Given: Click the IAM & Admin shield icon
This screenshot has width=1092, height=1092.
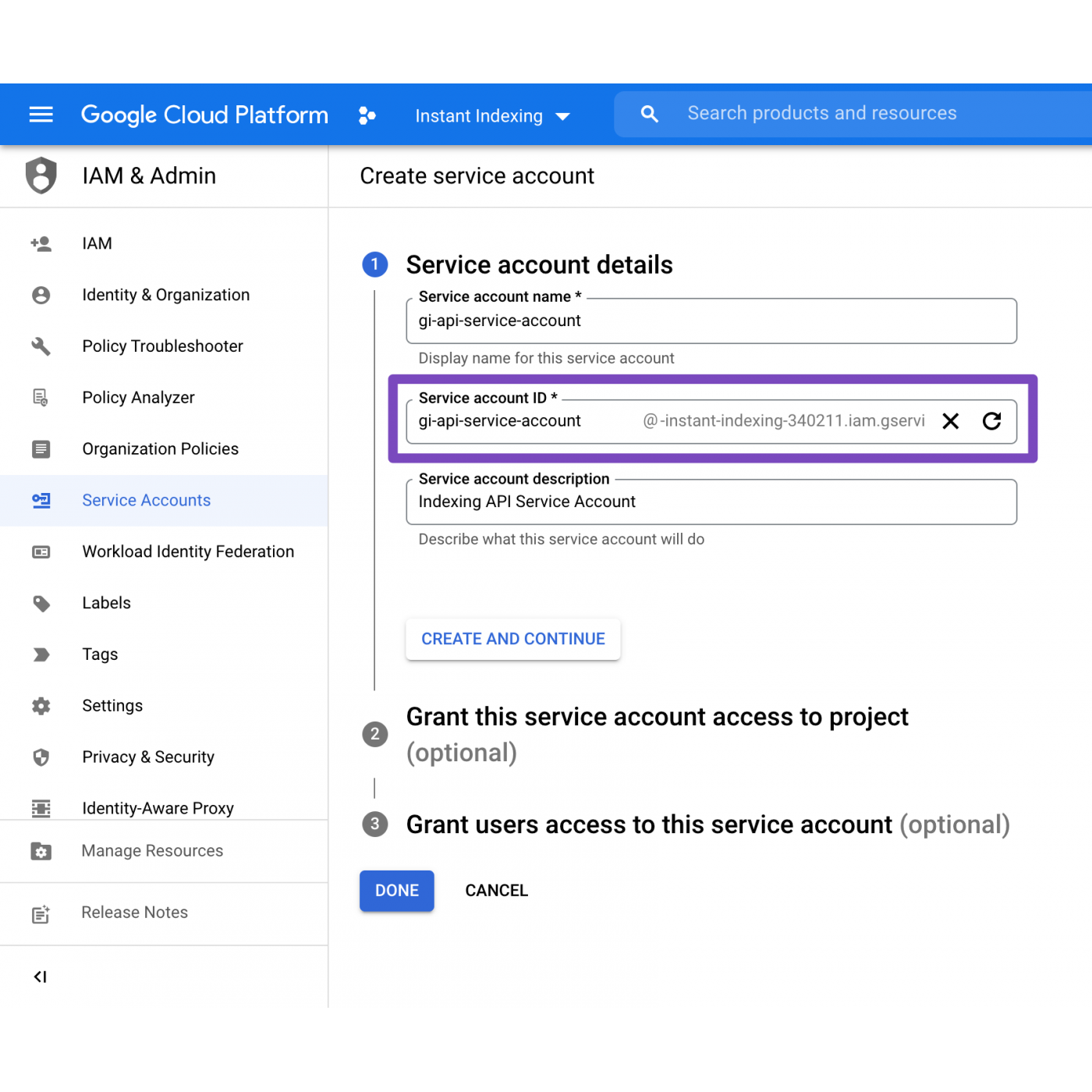Looking at the screenshot, I should (x=41, y=175).
